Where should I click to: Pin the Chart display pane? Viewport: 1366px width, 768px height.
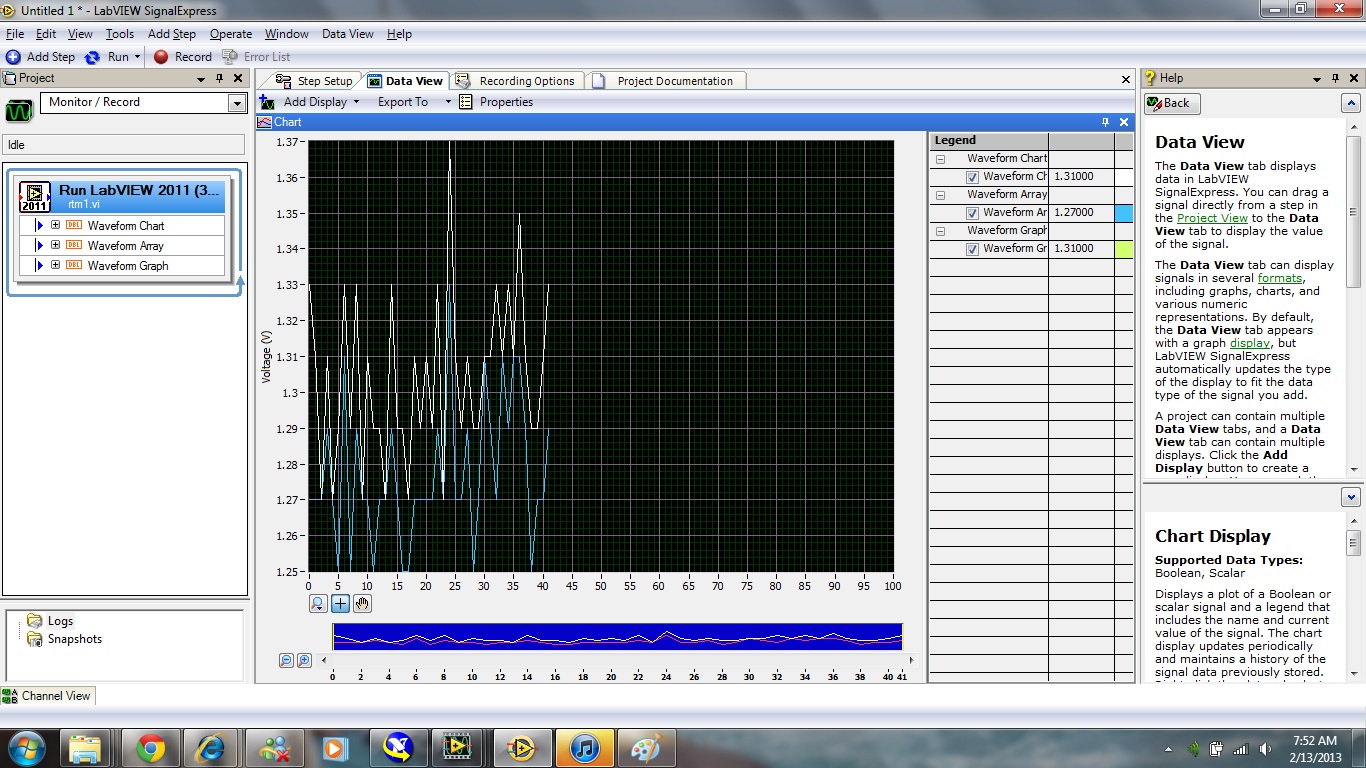pyautogui.click(x=1105, y=122)
